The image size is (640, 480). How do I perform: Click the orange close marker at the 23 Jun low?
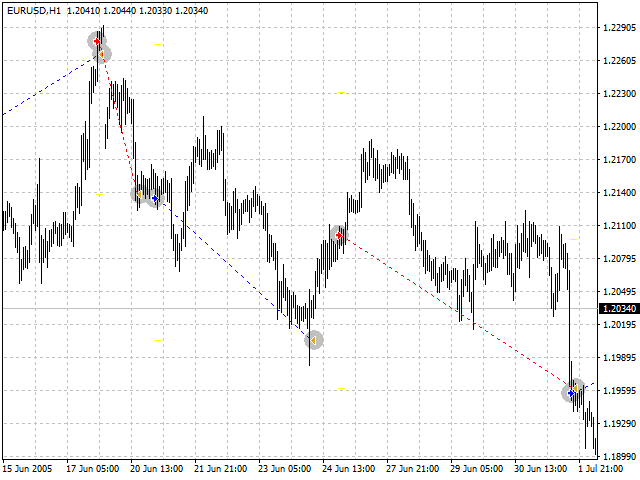(x=313, y=340)
